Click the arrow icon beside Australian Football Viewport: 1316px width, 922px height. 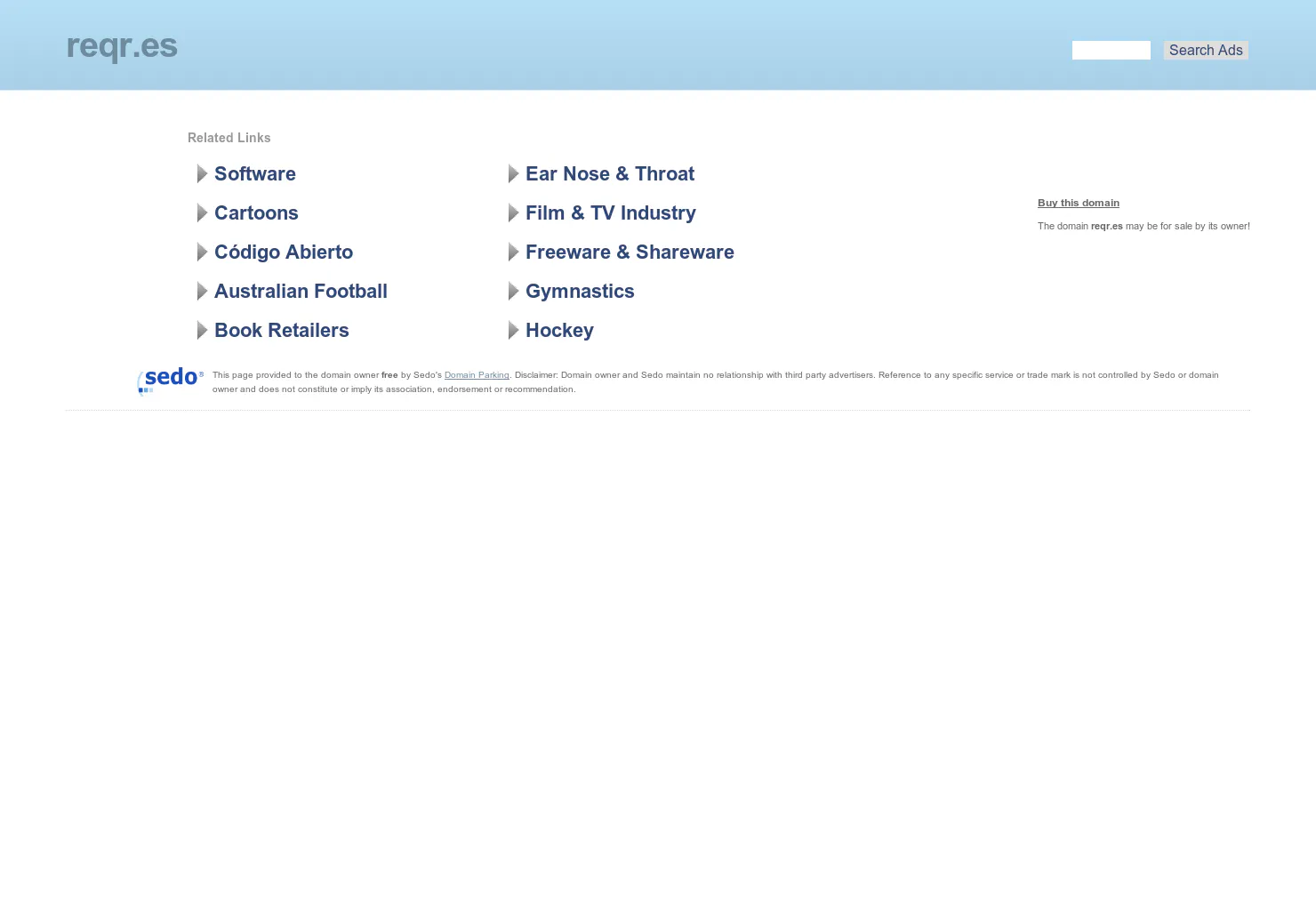click(202, 292)
